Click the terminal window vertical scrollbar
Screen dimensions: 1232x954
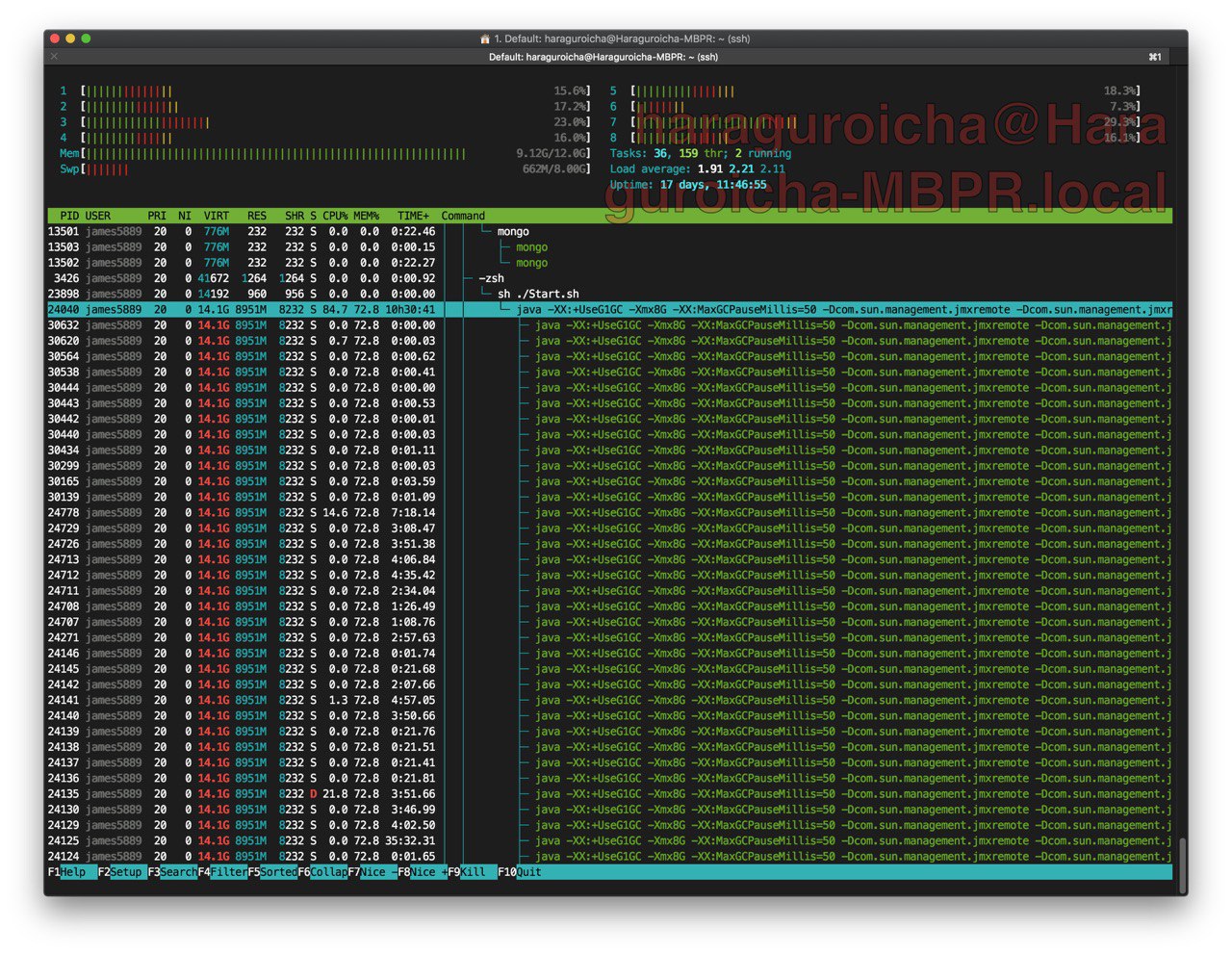pyautogui.click(x=1182, y=864)
